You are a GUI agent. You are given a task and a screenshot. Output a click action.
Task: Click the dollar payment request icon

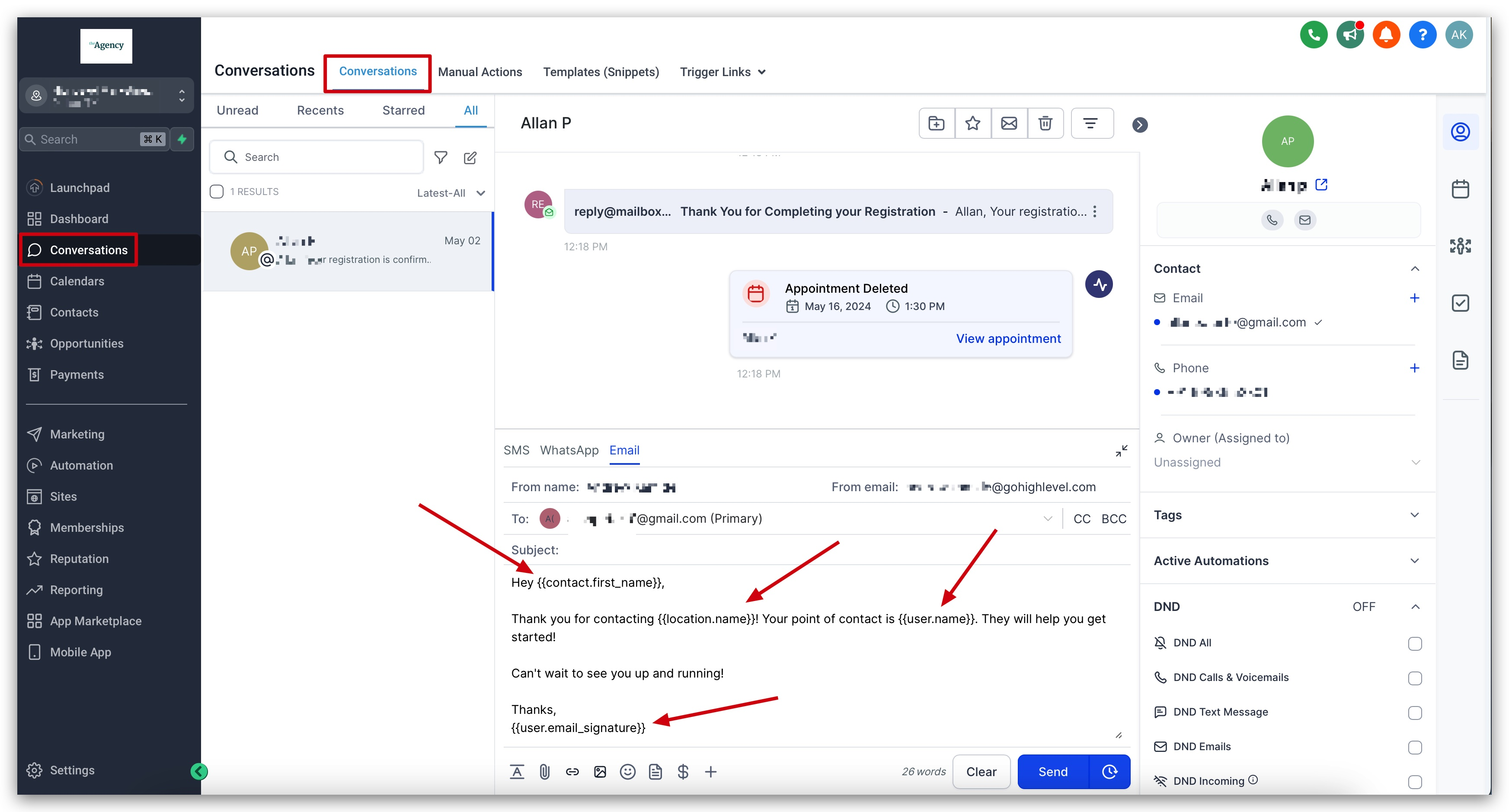click(x=682, y=772)
